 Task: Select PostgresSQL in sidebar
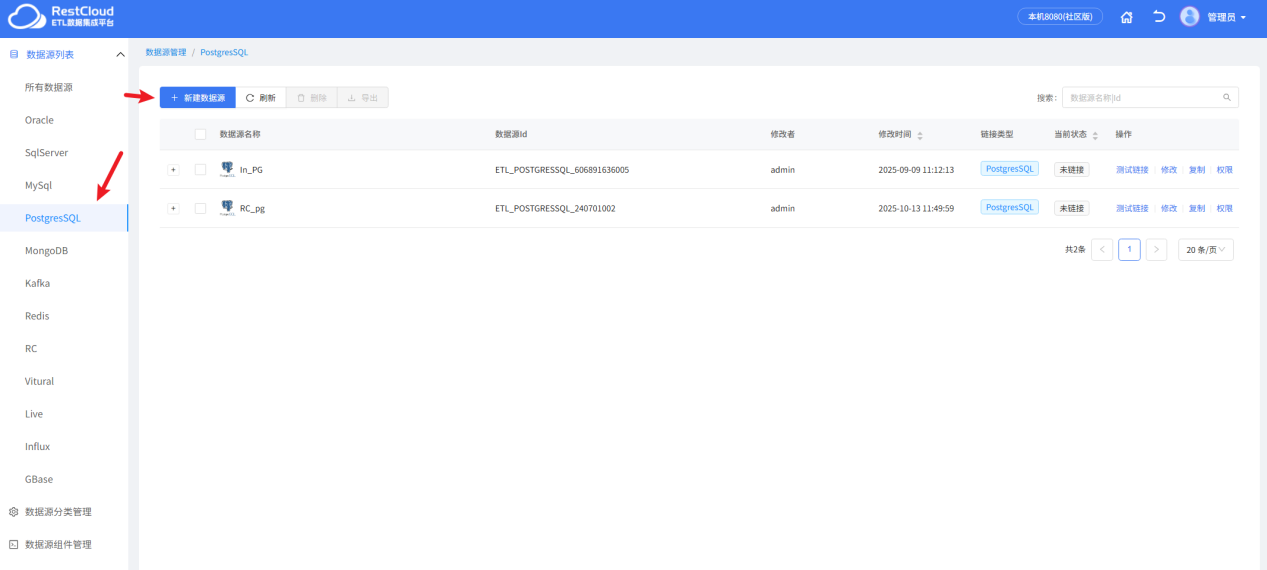(64, 218)
